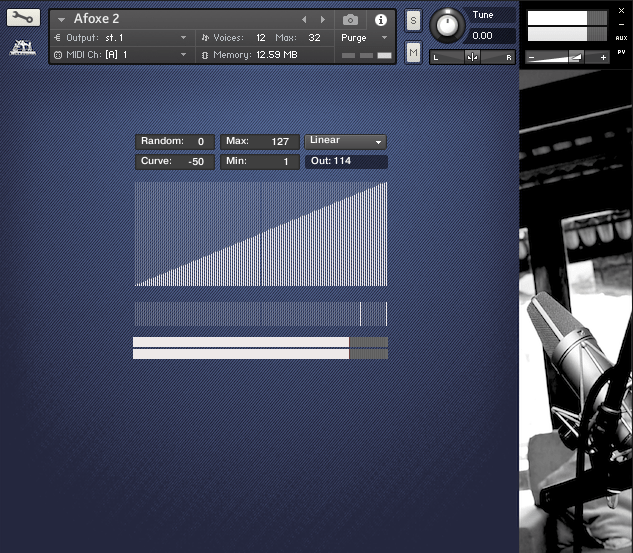
Task: Click the pan center icon between L and R
Action: coord(472,58)
